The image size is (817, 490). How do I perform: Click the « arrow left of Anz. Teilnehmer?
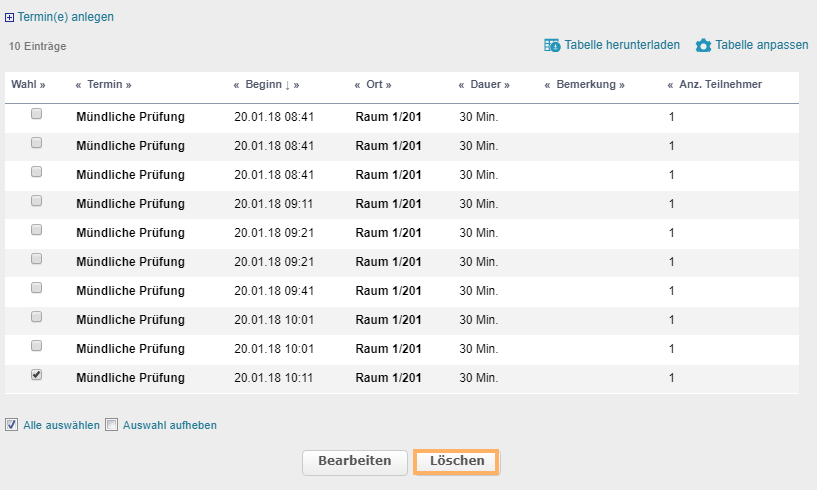click(x=670, y=85)
